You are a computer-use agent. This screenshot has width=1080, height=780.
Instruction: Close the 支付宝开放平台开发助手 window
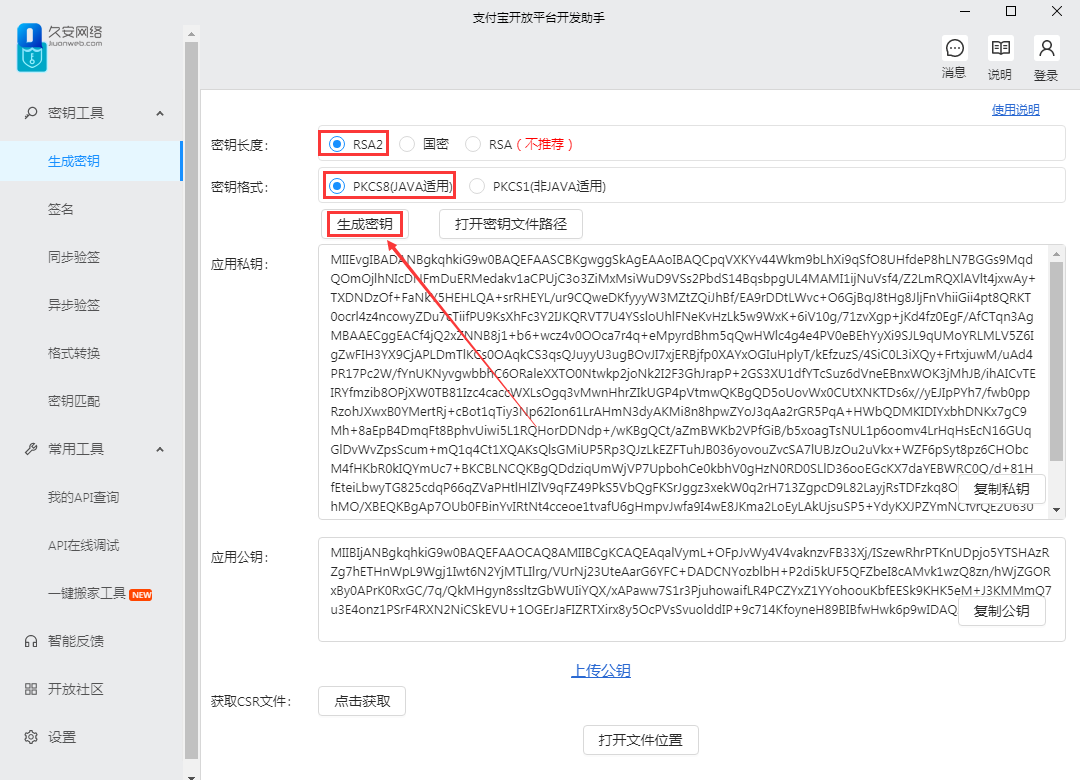[x=1057, y=12]
